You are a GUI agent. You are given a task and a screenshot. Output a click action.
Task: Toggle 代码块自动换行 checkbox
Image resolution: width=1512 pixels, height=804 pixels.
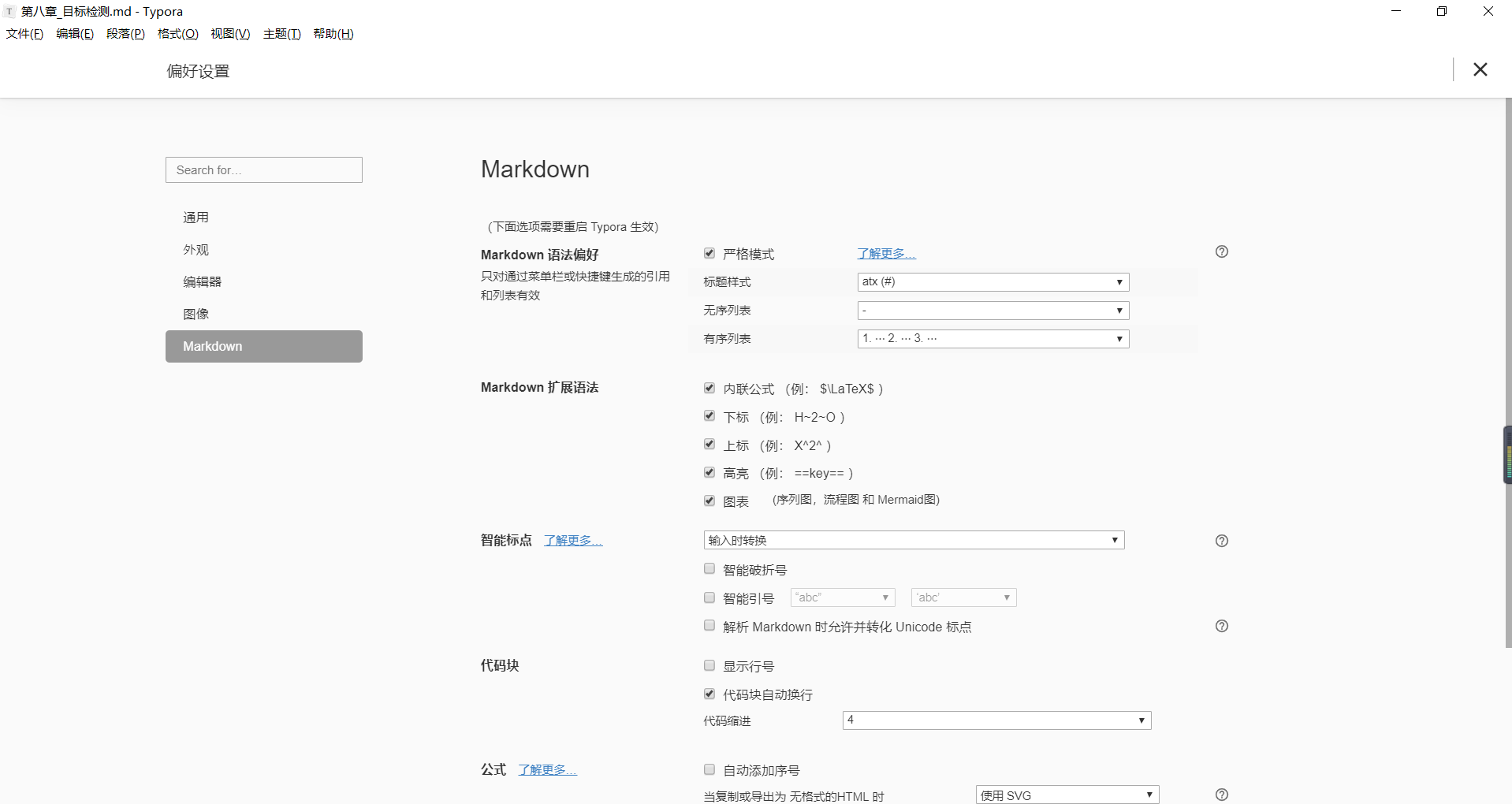(709, 694)
